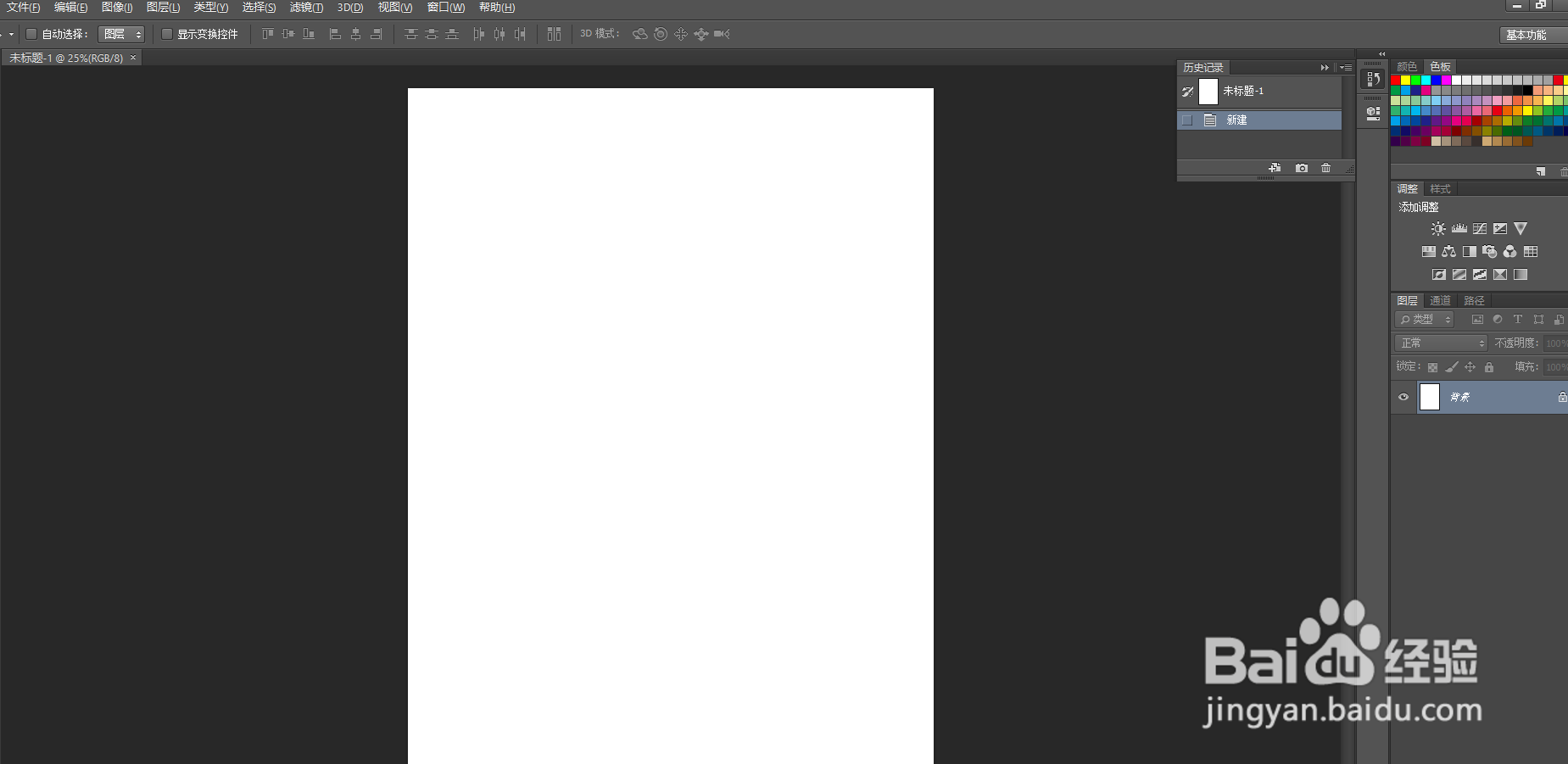Add Color Lookup grid icon

1531,252
